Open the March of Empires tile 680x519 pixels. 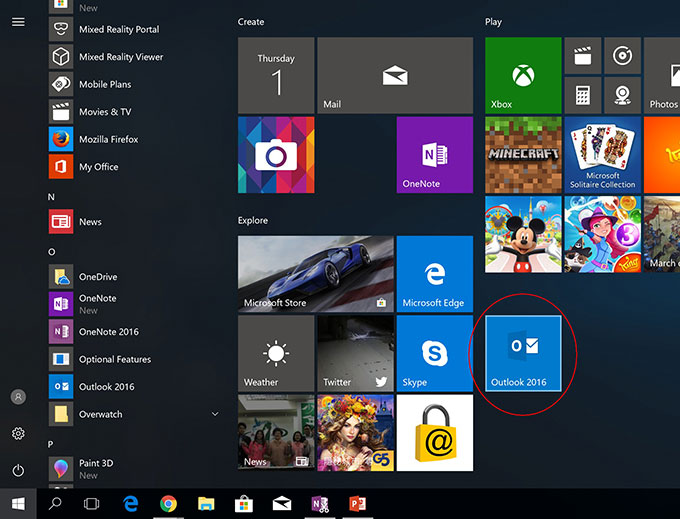pos(662,235)
